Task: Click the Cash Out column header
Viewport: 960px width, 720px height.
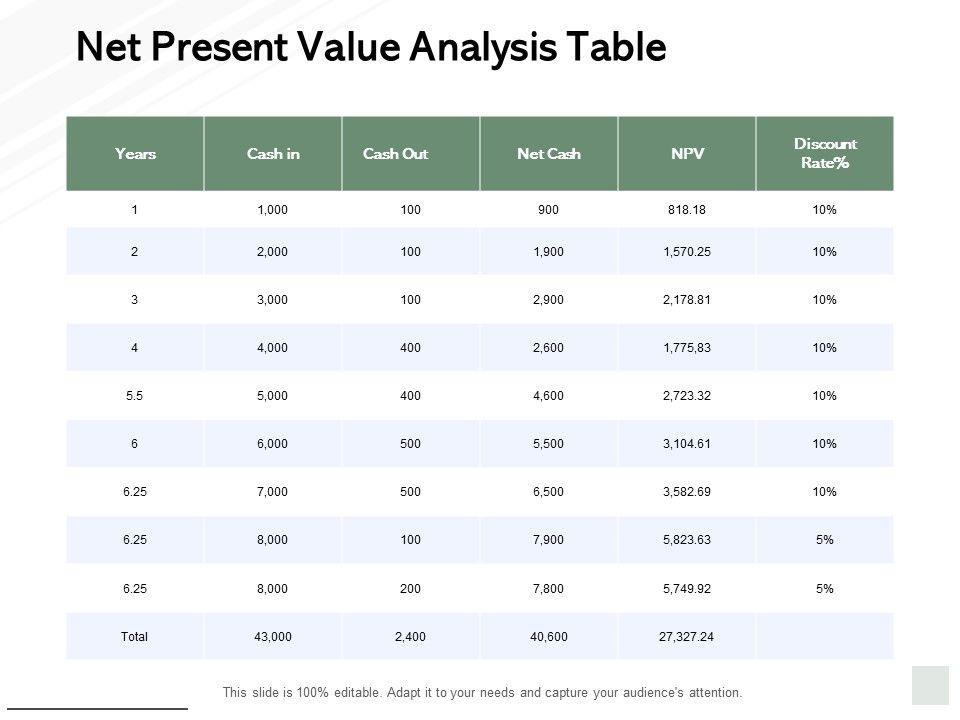Action: coord(395,154)
